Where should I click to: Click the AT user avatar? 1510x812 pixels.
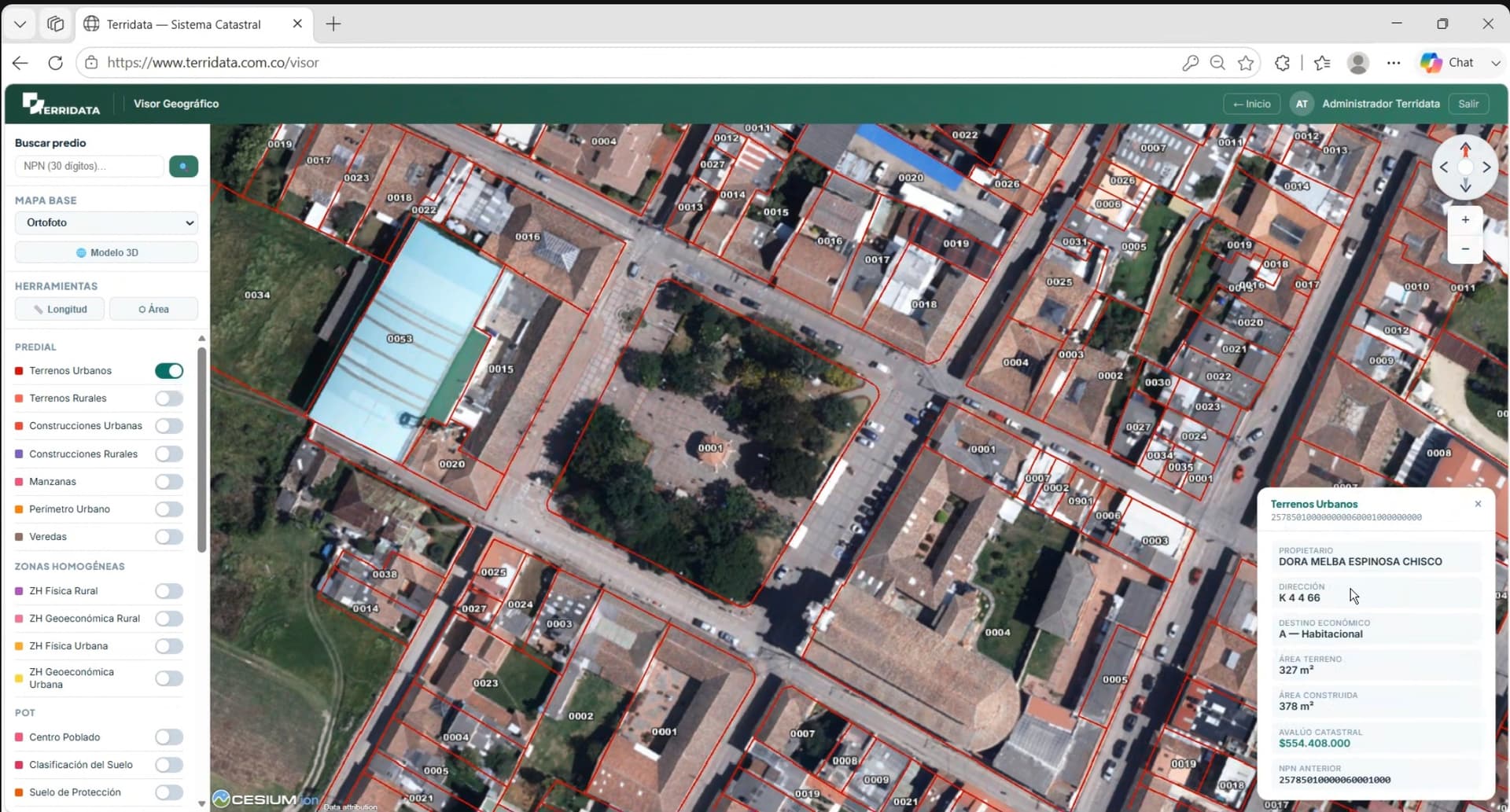point(1302,104)
